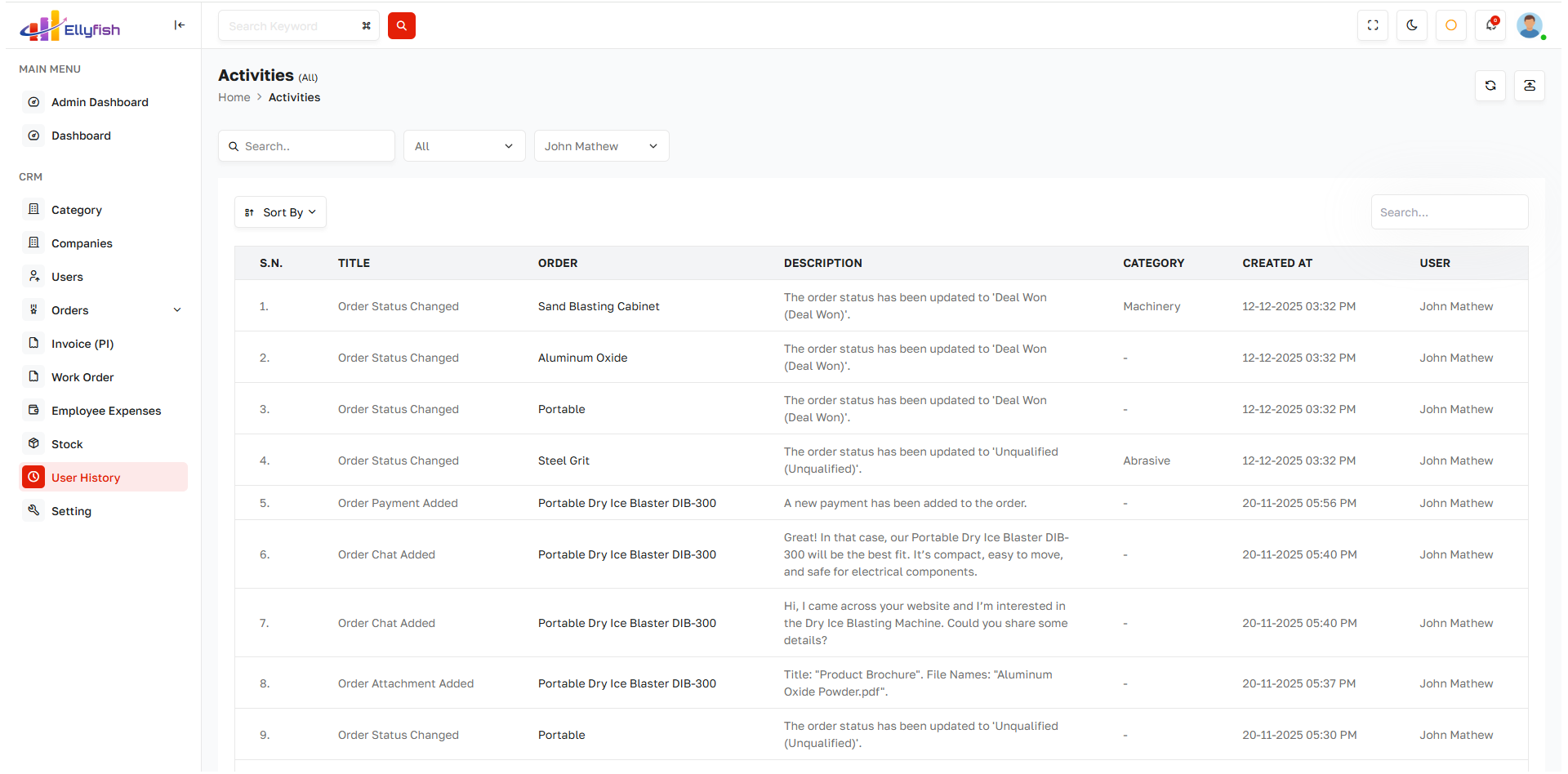The height and width of the screenshot is (774, 1568).
Task: Click the red search button in header
Action: 401,26
